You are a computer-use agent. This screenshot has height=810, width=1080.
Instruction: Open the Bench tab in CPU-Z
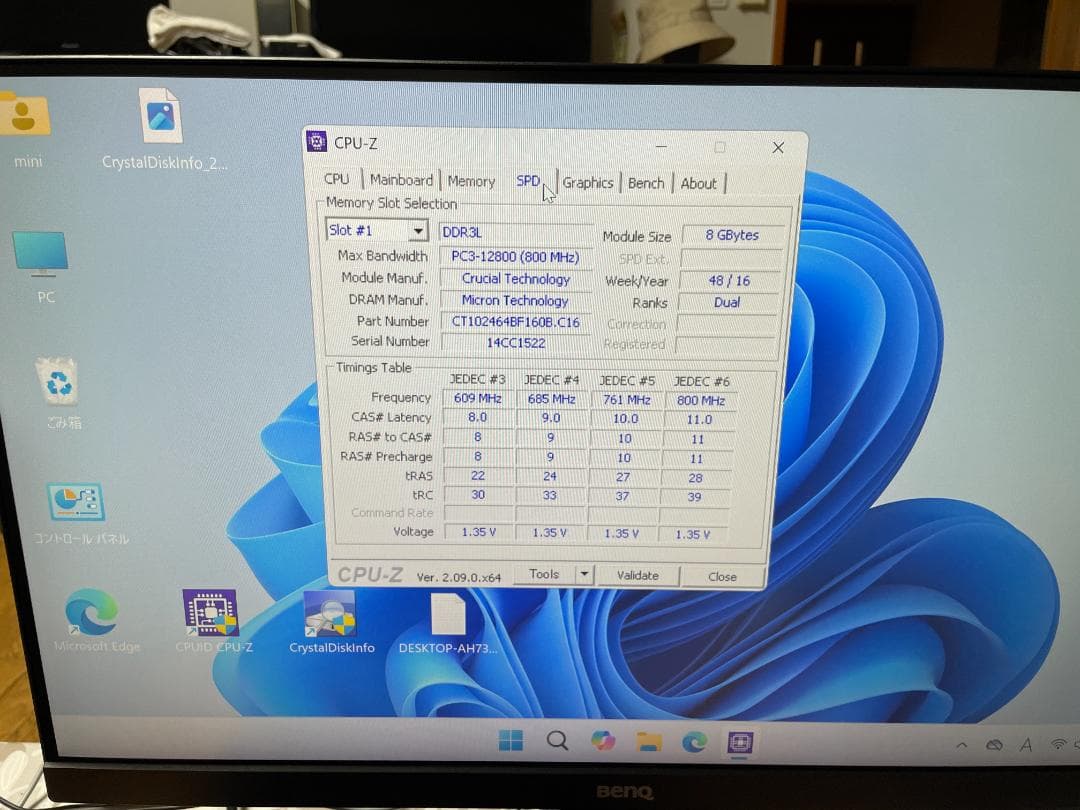click(x=646, y=182)
